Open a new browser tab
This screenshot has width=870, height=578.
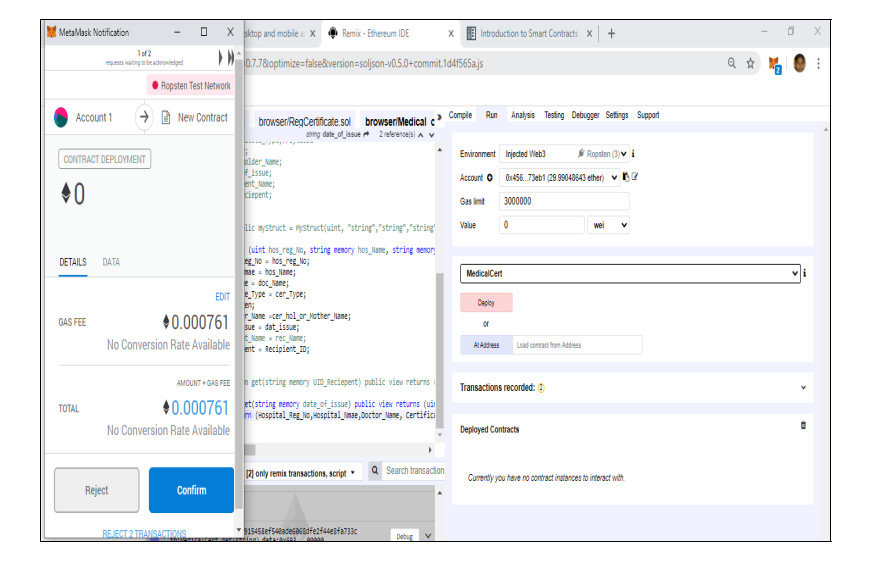611,33
